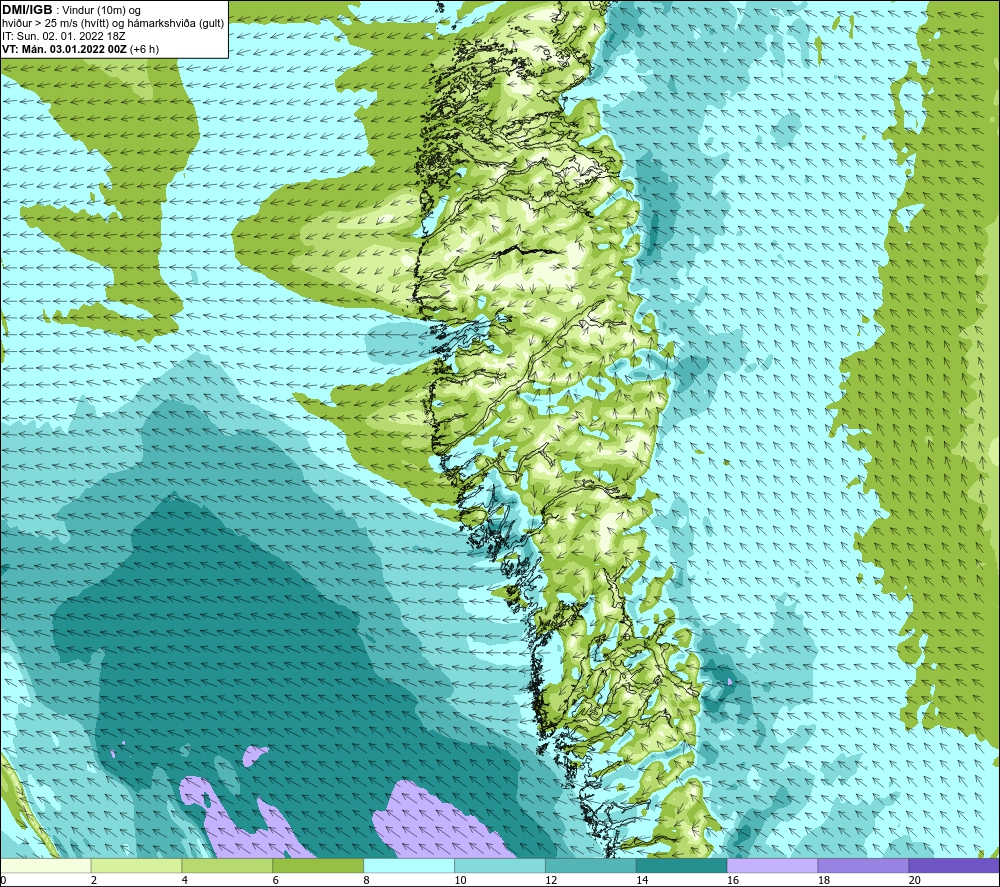Click the '10' label on the wind scale
The image size is (1000, 887).
(460, 880)
